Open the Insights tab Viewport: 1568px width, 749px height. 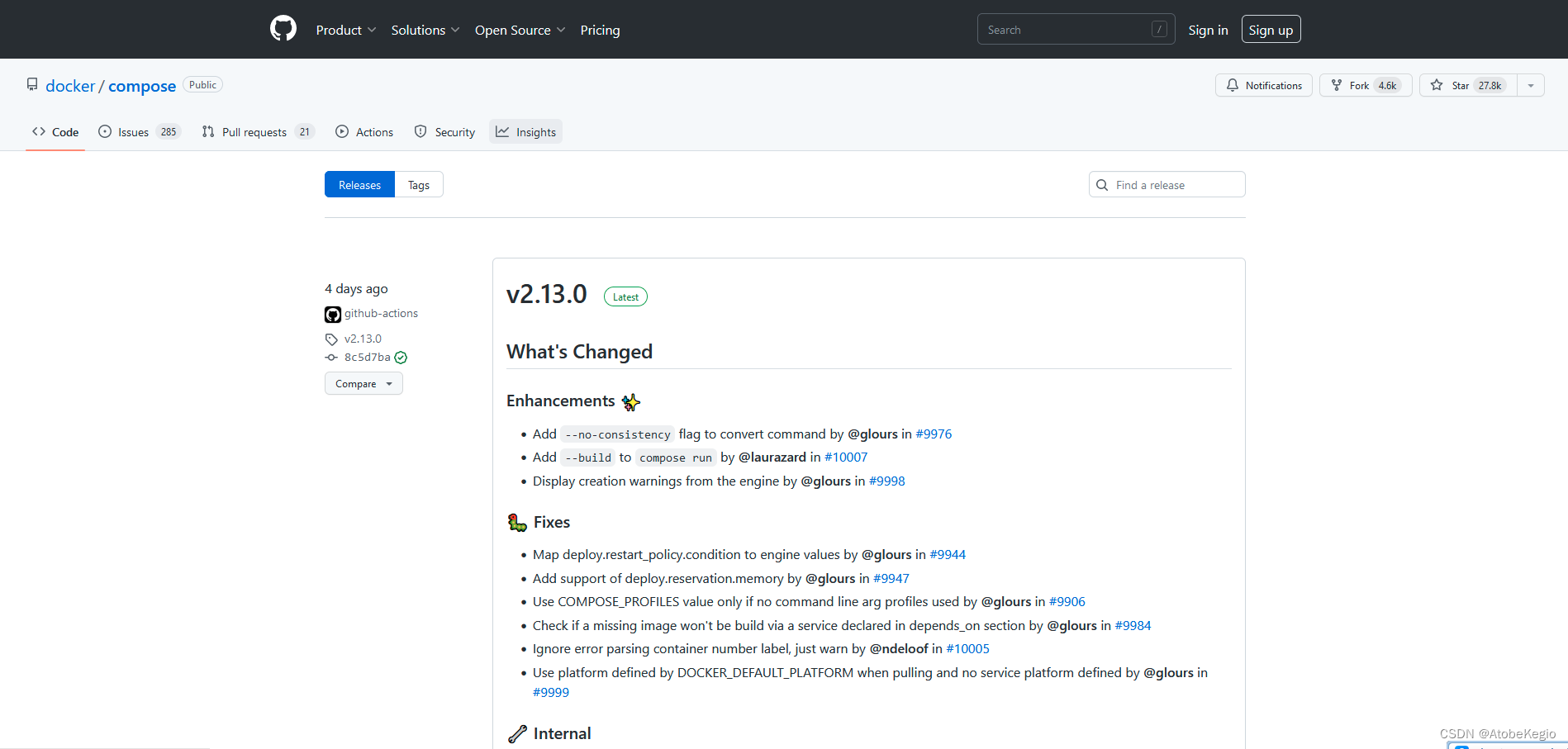pos(525,132)
